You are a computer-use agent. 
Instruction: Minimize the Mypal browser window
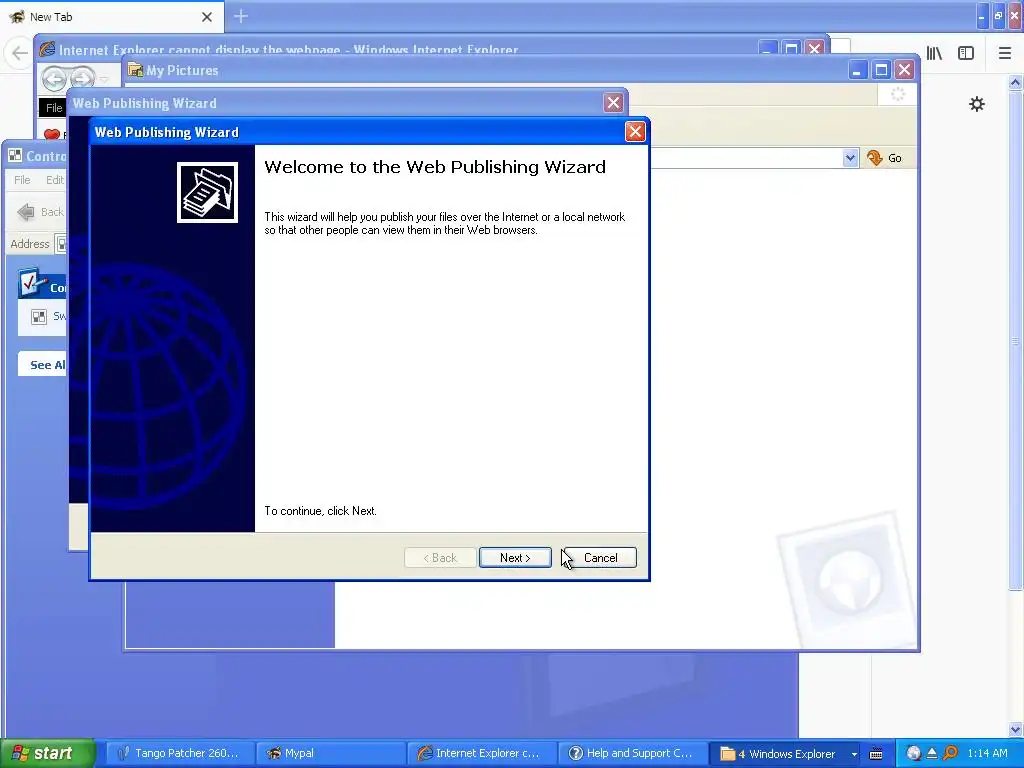click(983, 16)
